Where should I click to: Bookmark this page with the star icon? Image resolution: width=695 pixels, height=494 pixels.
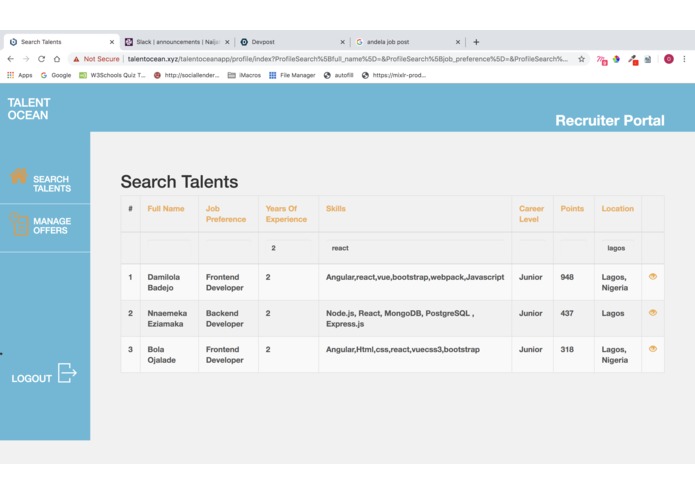click(581, 59)
